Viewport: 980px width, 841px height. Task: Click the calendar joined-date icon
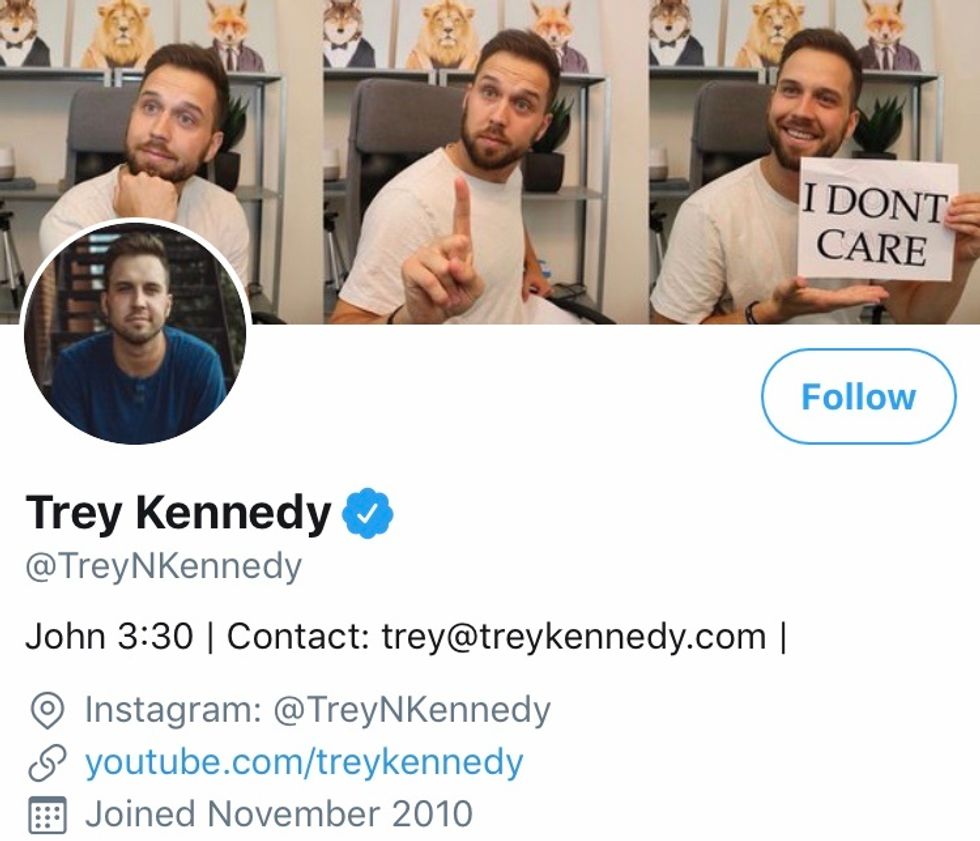click(47, 814)
